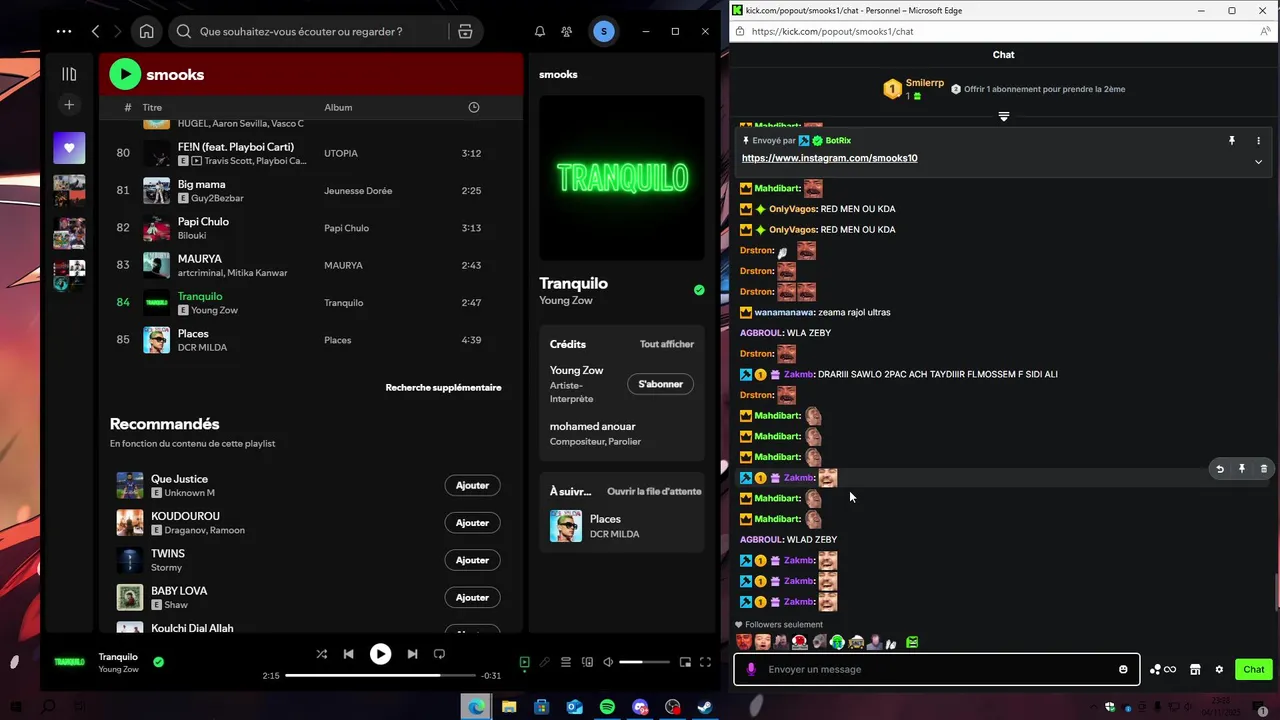The image size is (1280, 720).
Task: Unpin BotRix message with pin icon
Action: point(1232,141)
